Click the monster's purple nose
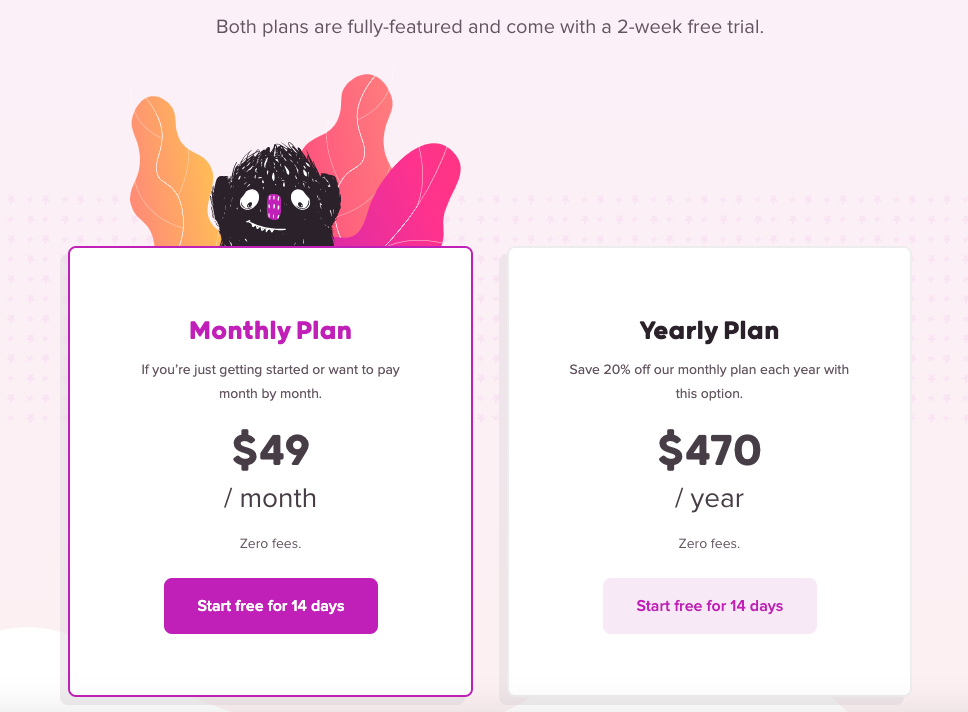968x712 pixels. point(273,206)
